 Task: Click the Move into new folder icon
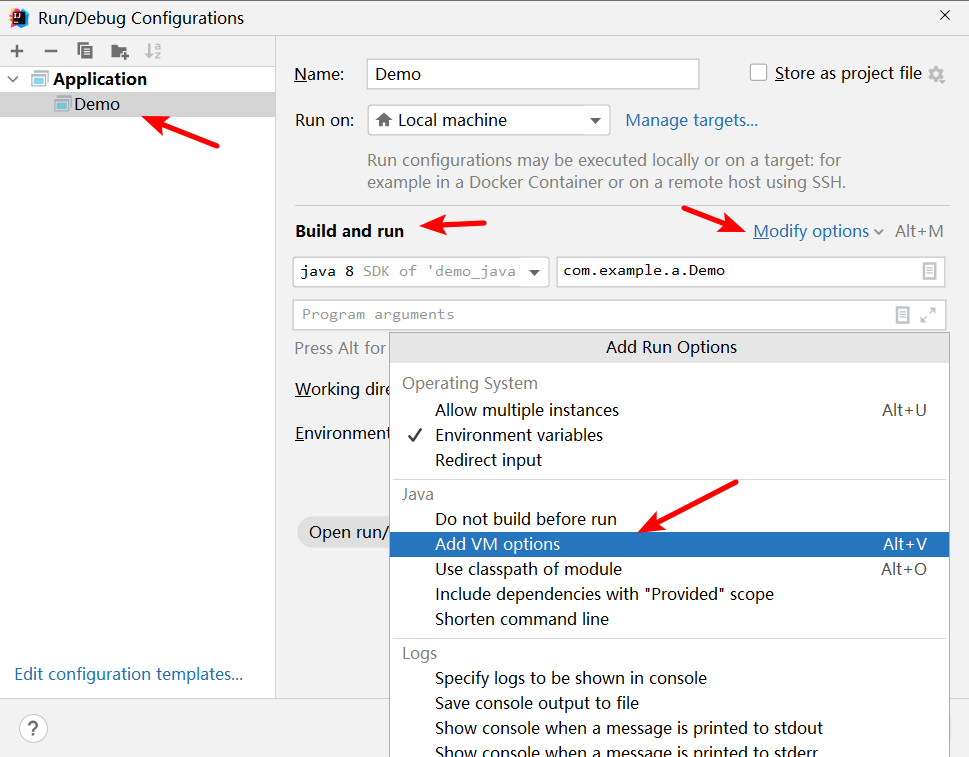coord(119,51)
